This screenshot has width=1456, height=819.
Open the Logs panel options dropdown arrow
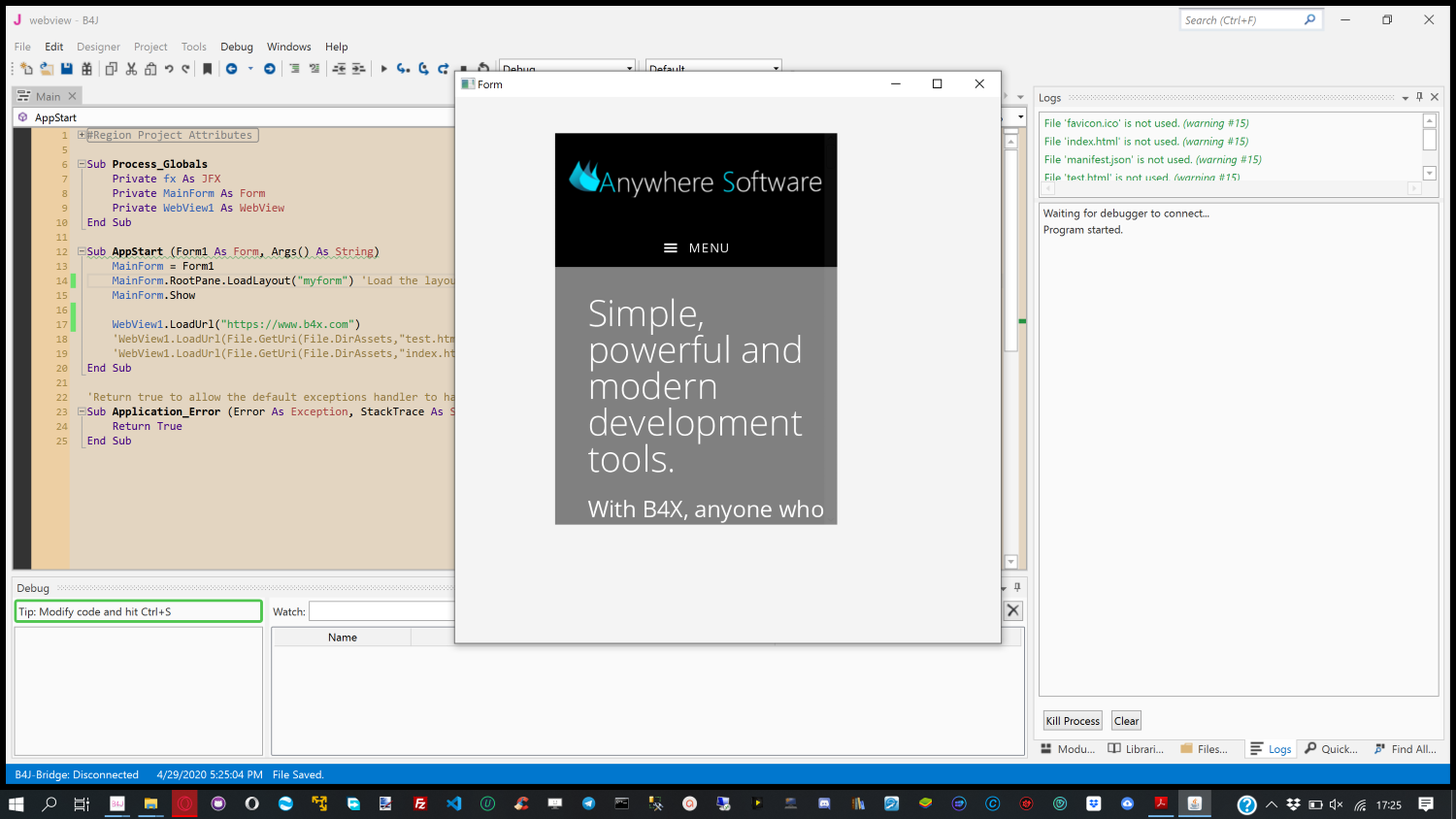(x=1405, y=98)
